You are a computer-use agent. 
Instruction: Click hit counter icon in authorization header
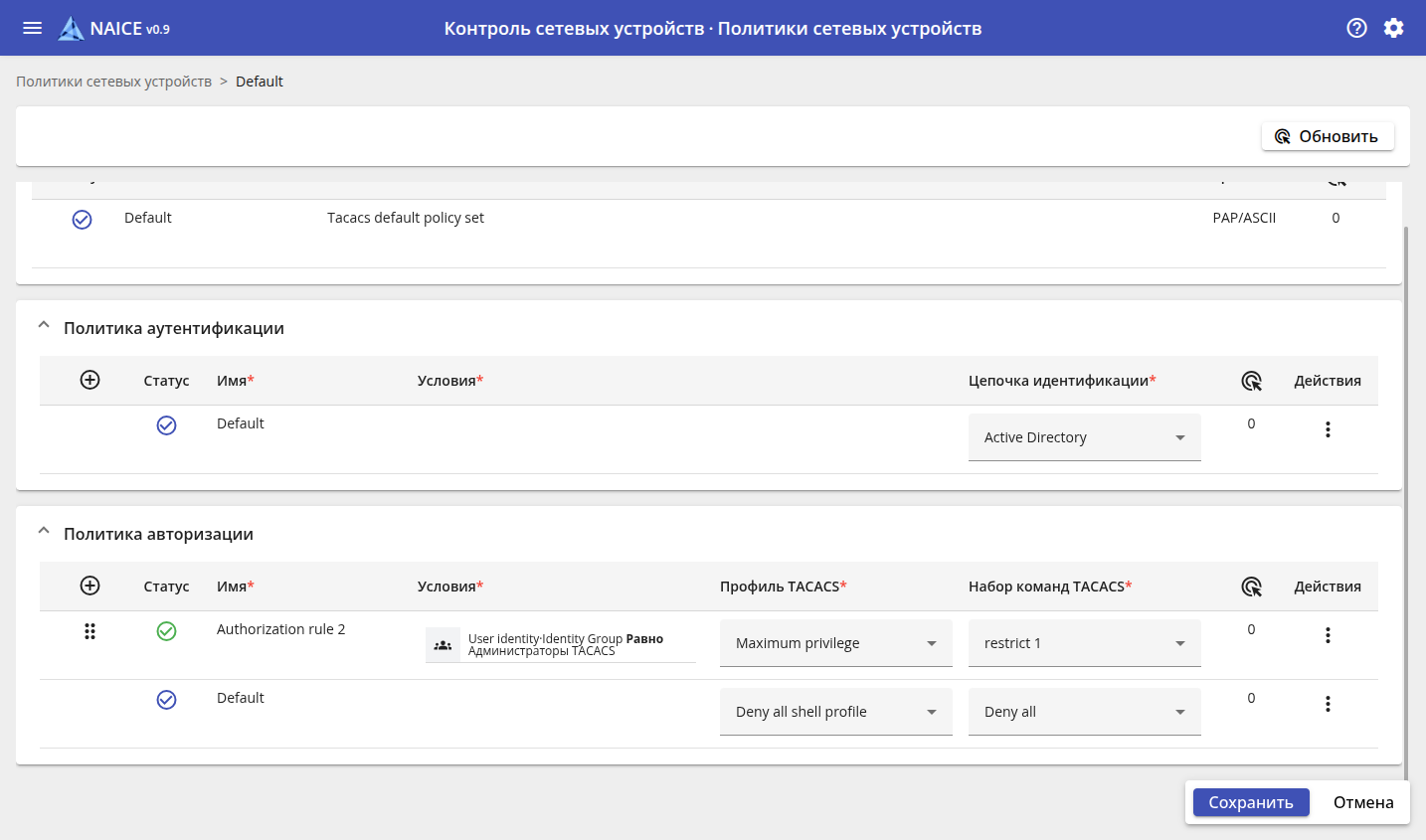coord(1251,587)
